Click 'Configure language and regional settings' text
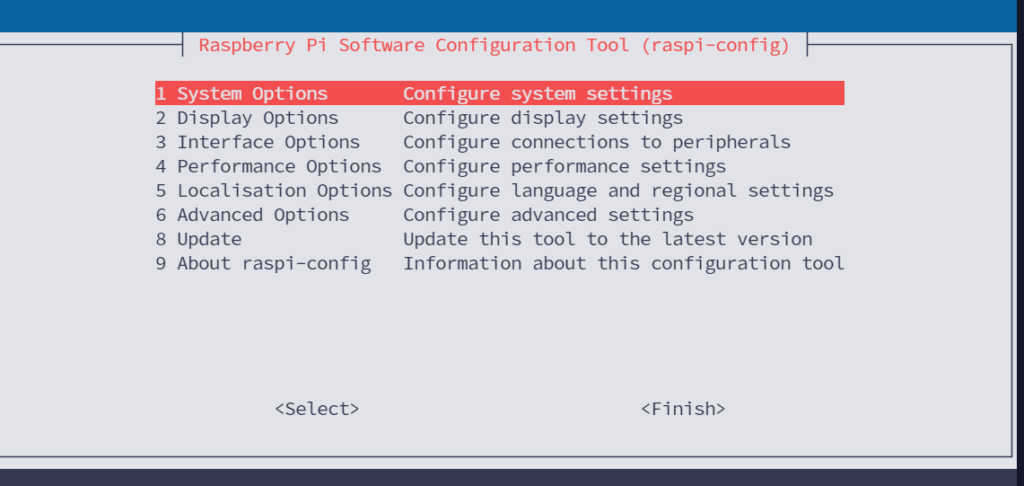Image resolution: width=1024 pixels, height=486 pixels. (x=618, y=190)
